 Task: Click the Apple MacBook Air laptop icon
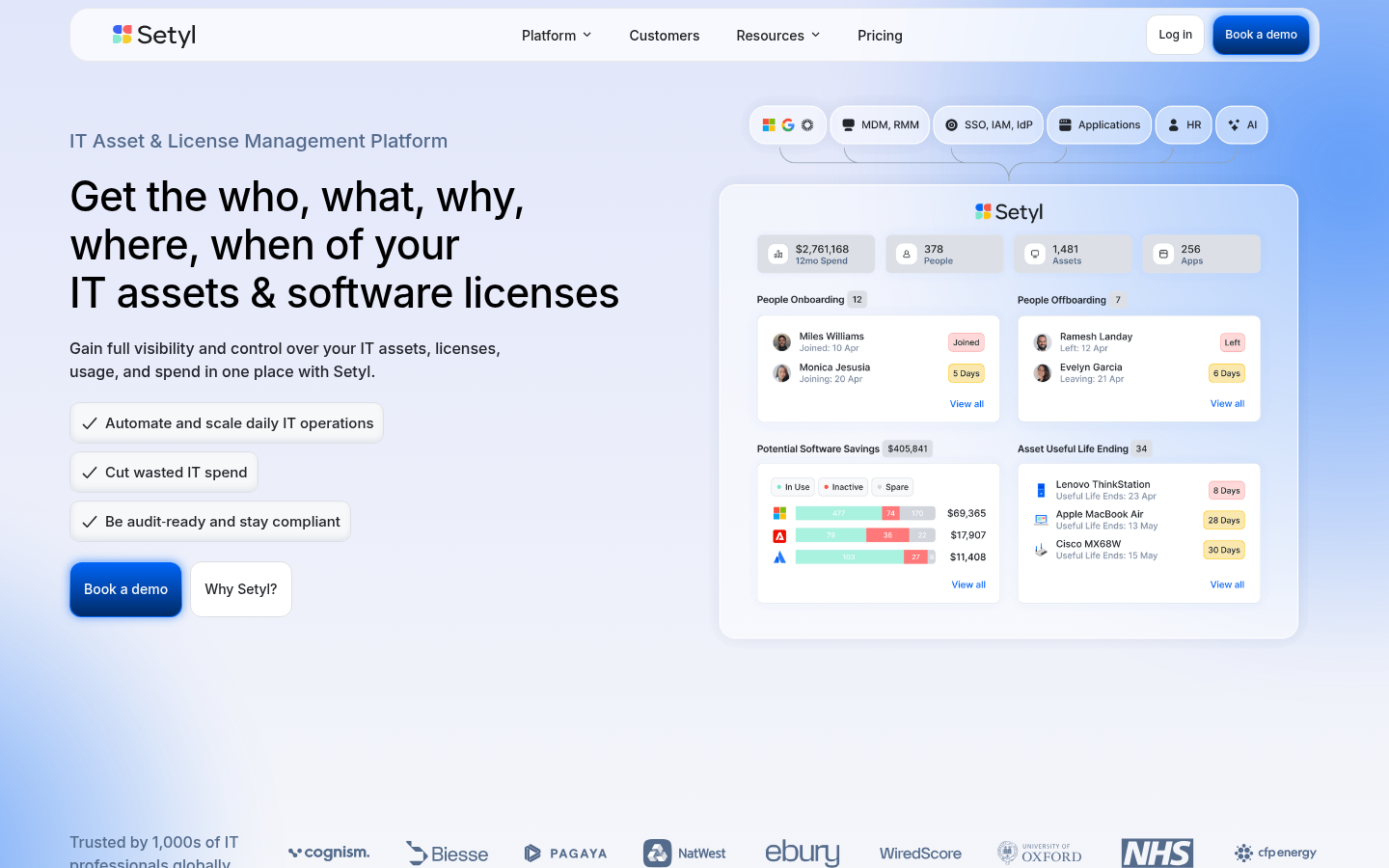coord(1041,520)
